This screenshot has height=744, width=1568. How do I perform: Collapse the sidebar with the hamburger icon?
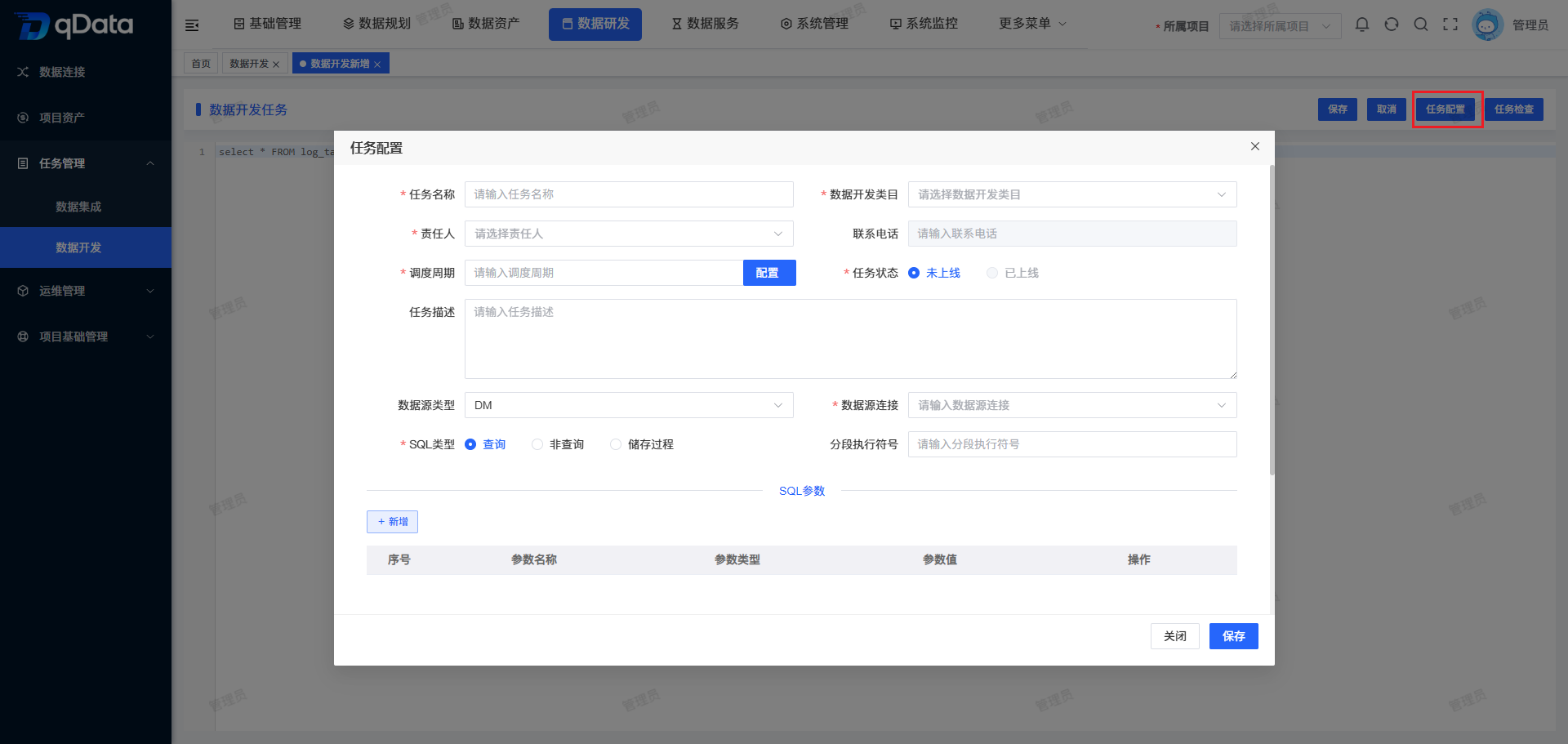coord(192,25)
